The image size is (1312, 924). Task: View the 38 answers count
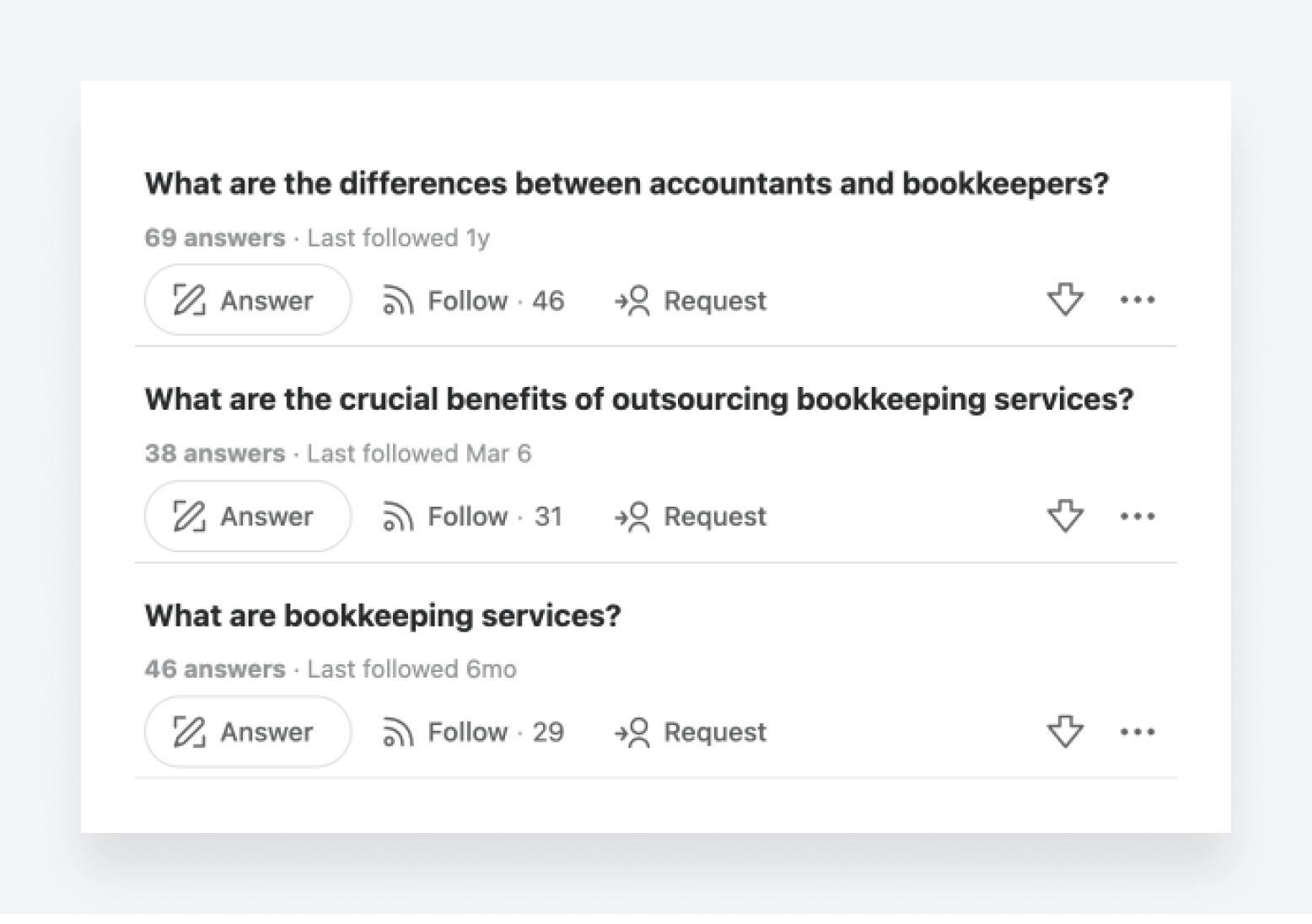click(x=215, y=454)
